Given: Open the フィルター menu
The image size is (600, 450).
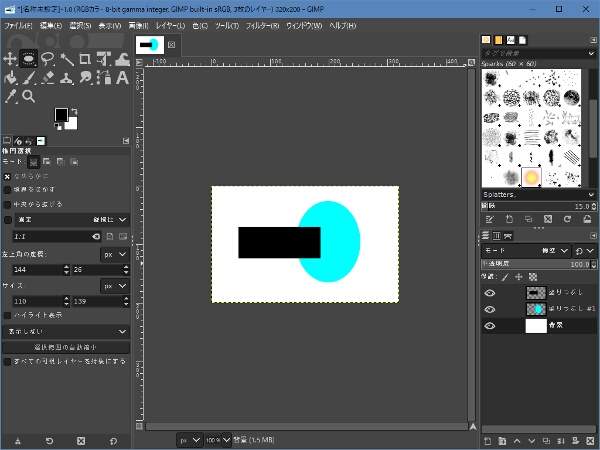Looking at the screenshot, I should [x=262, y=24].
